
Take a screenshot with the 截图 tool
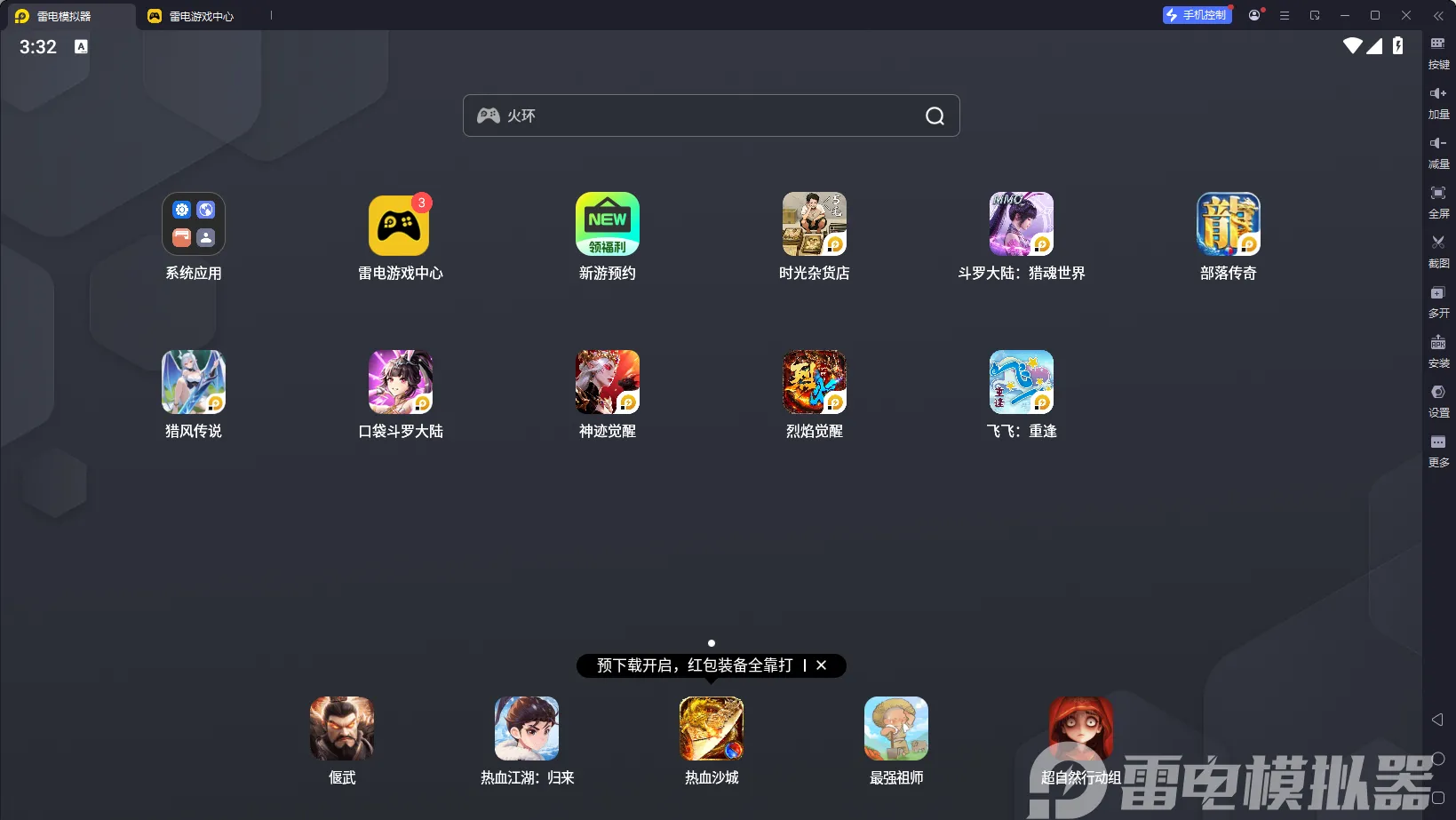[x=1438, y=251]
